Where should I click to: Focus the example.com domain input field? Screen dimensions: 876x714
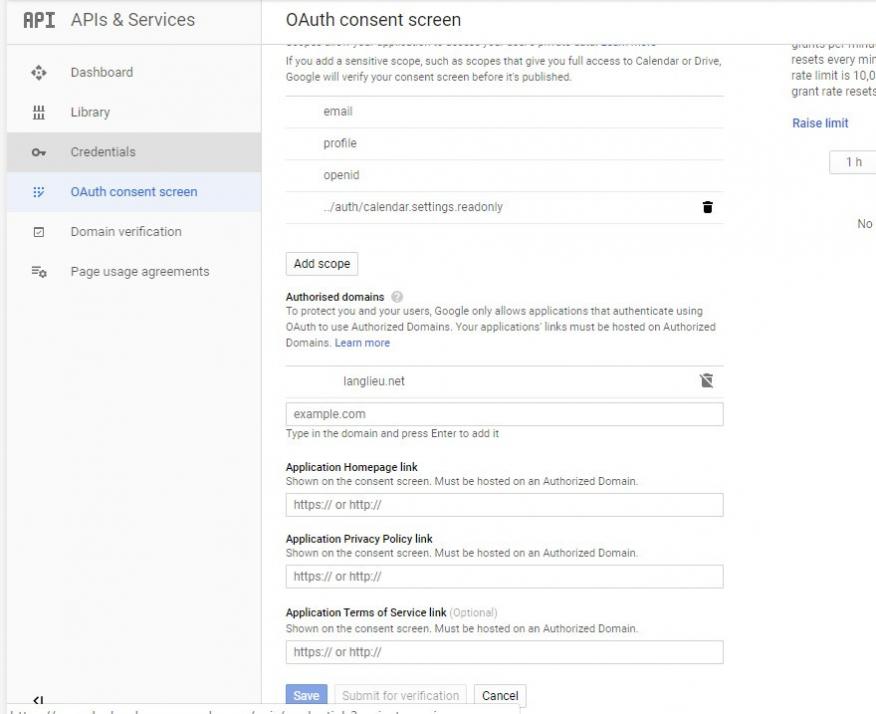coord(504,414)
